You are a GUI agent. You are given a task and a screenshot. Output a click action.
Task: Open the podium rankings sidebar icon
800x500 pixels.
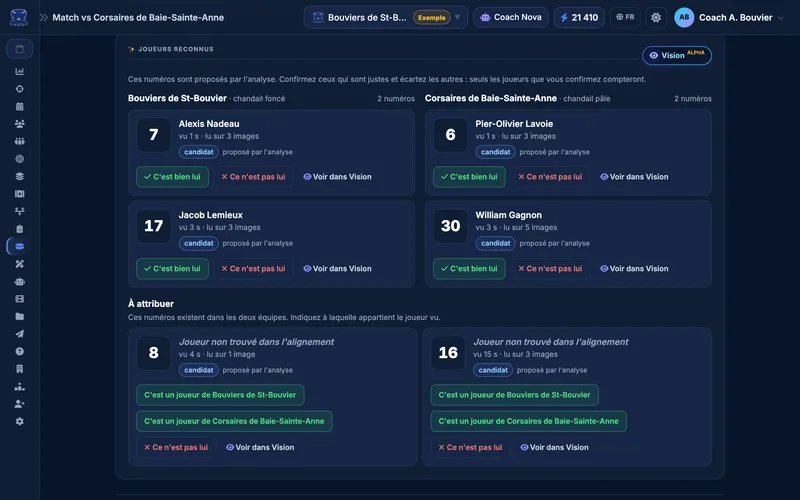(x=19, y=387)
